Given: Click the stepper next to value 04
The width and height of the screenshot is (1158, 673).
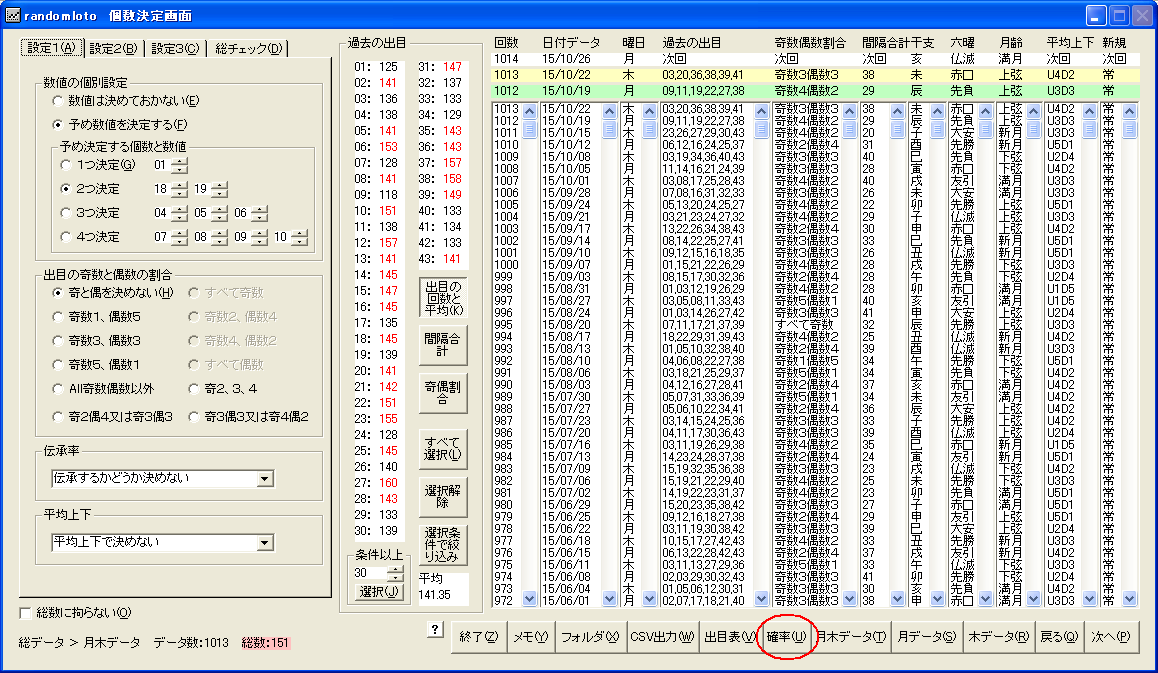Looking at the screenshot, I should pos(179,213).
